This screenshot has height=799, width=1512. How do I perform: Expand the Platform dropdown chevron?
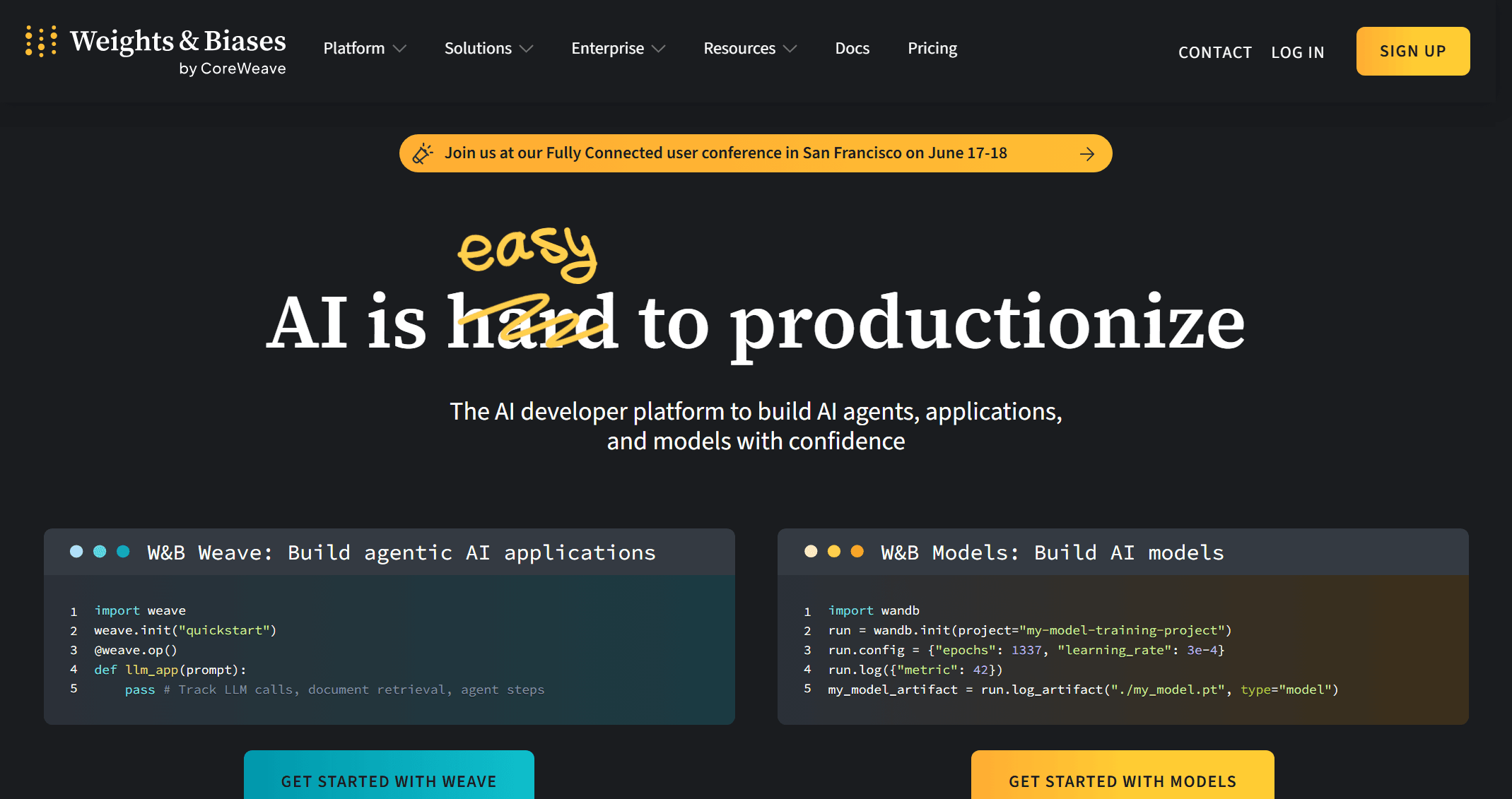pos(399,49)
